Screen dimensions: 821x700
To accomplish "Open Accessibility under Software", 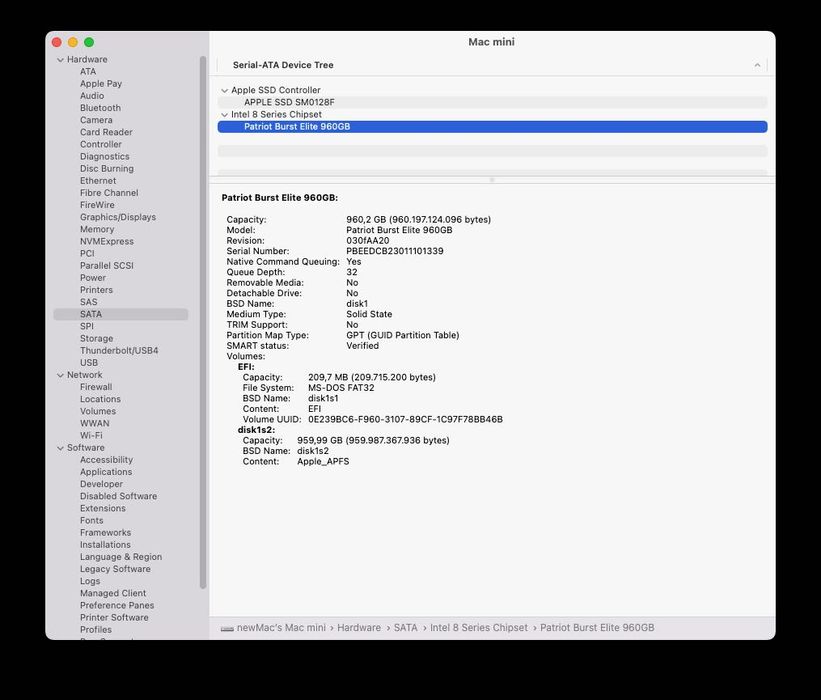I will click(106, 460).
